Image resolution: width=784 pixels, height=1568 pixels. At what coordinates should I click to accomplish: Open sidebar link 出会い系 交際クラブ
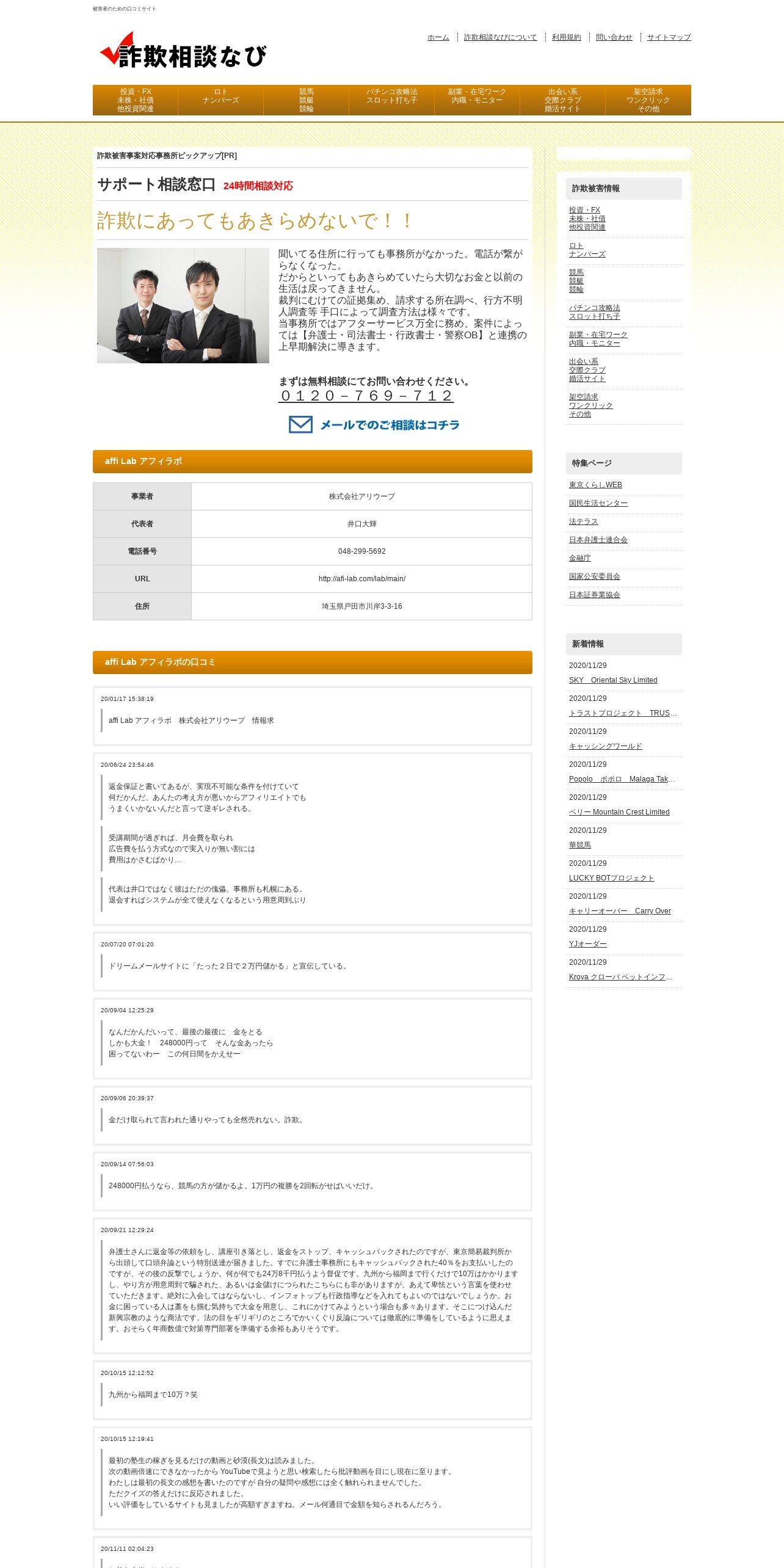tap(587, 370)
